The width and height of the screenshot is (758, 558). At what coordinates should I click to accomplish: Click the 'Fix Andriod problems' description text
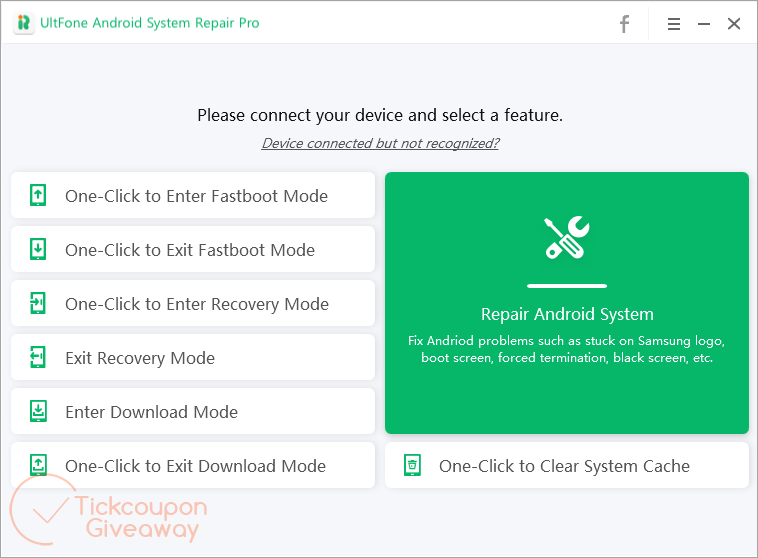567,349
